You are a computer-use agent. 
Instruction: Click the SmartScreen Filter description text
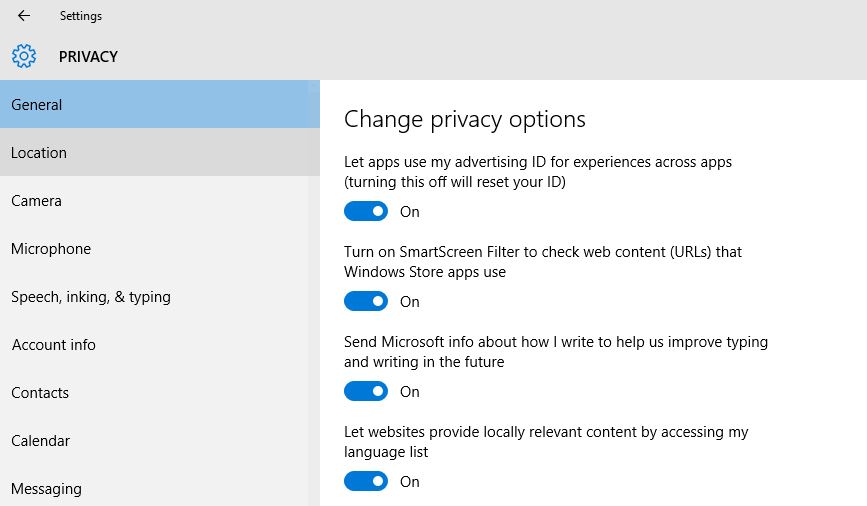pos(543,262)
